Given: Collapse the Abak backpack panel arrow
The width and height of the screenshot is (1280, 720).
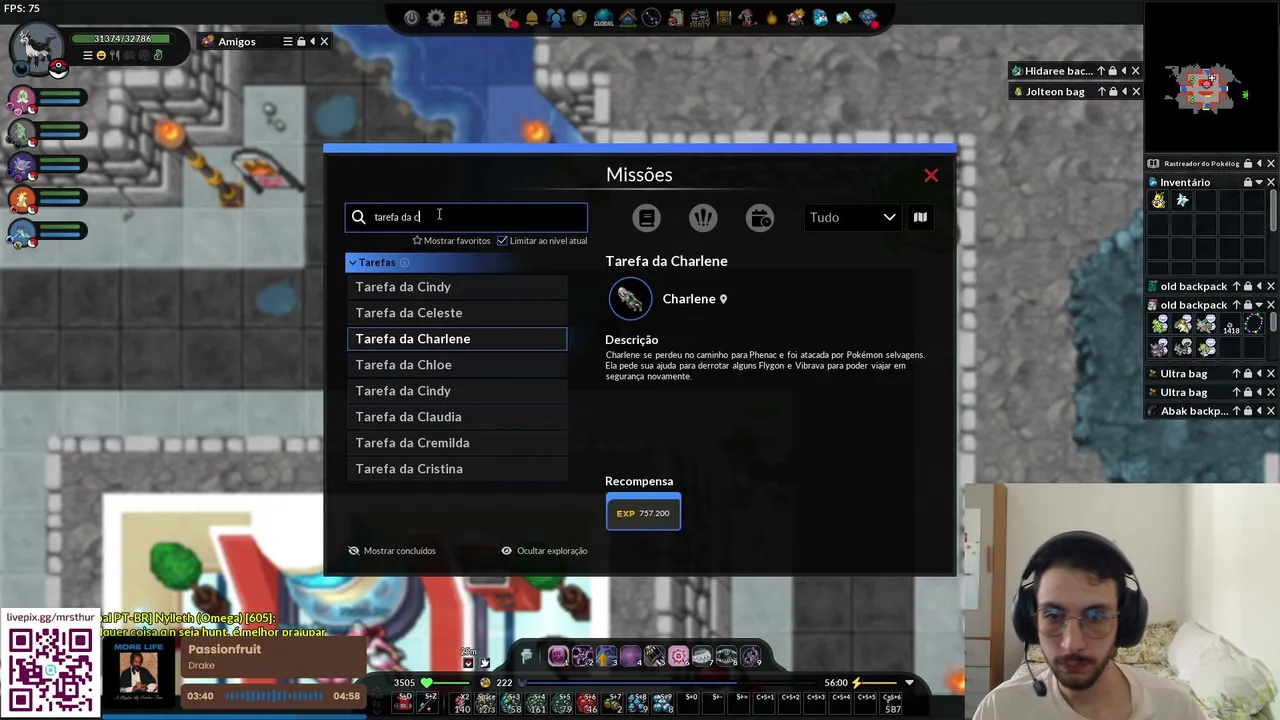Looking at the screenshot, I should [x=1259, y=411].
